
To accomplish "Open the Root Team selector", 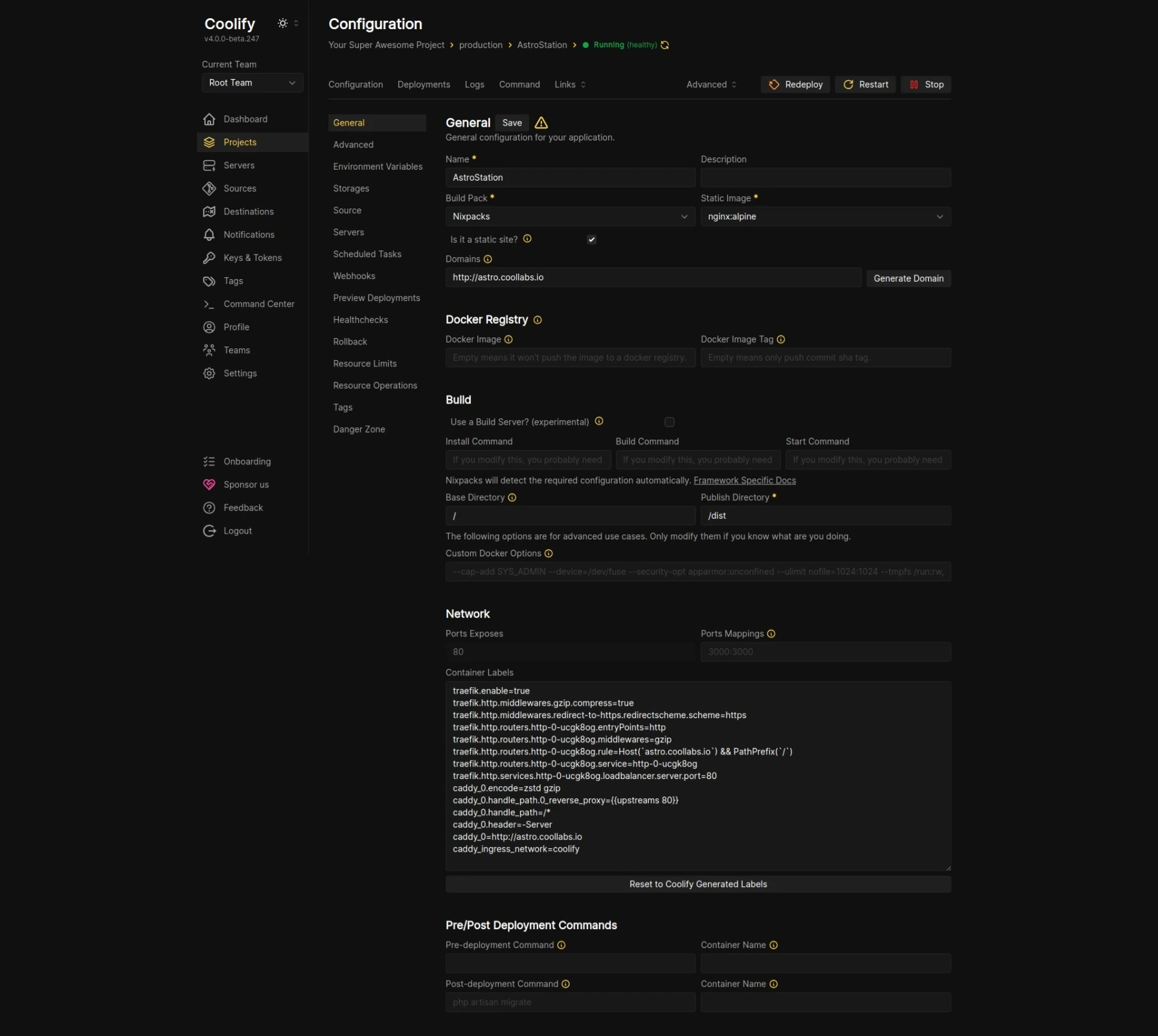I will click(x=252, y=82).
